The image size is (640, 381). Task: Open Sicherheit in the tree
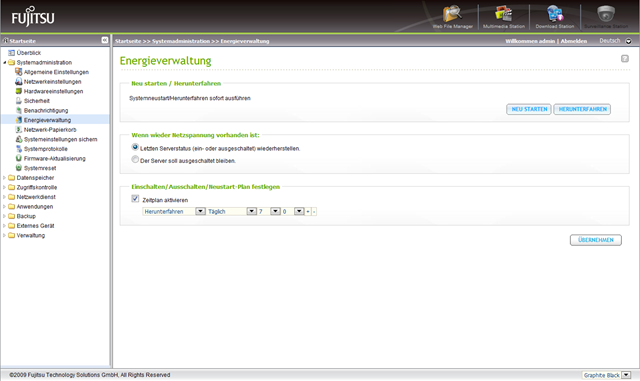point(37,101)
